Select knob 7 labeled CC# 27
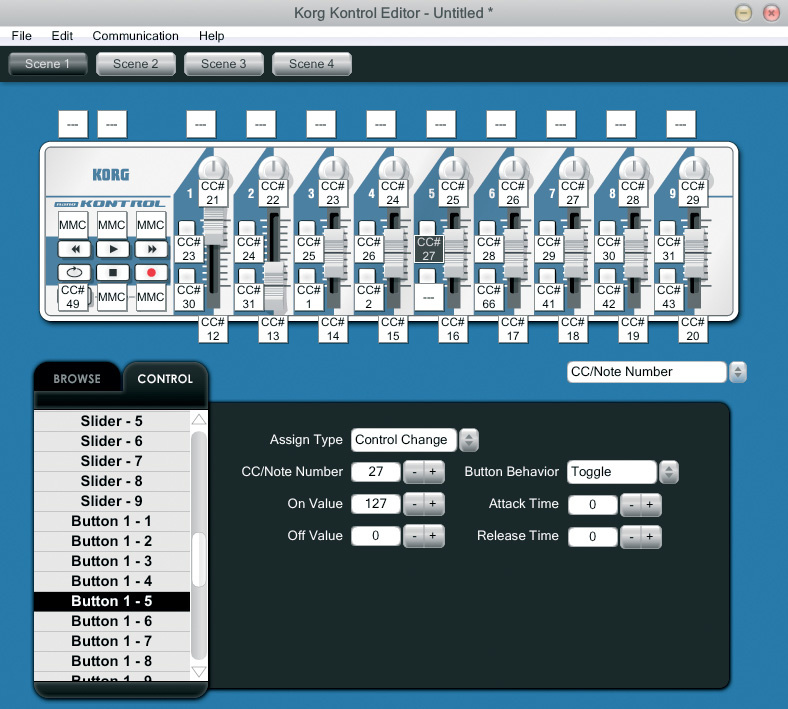 click(573, 193)
